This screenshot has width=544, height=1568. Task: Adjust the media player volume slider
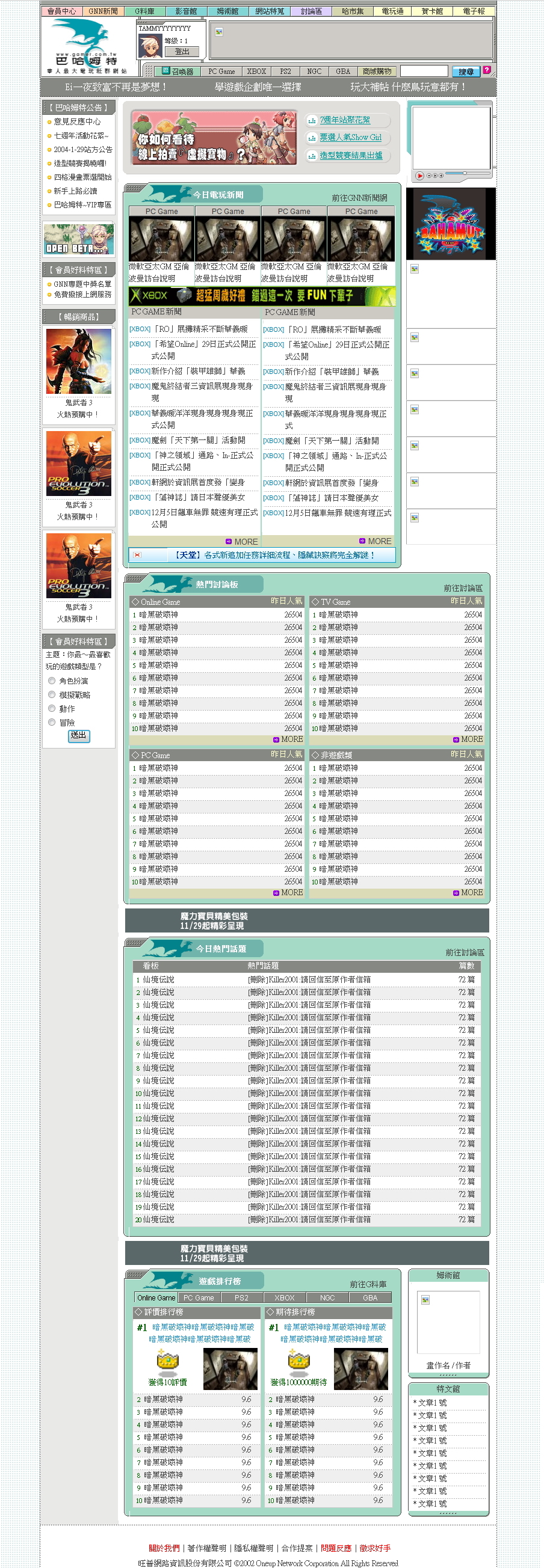[465, 174]
